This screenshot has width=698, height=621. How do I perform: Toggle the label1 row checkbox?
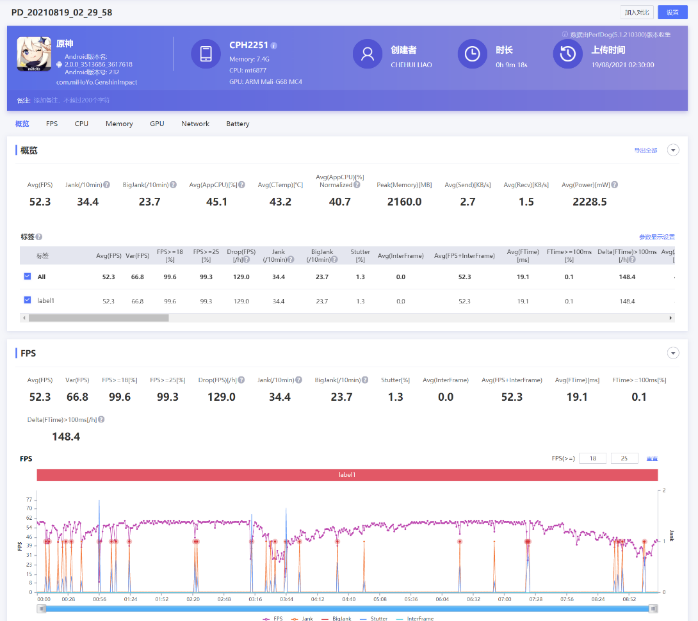click(x=27, y=300)
